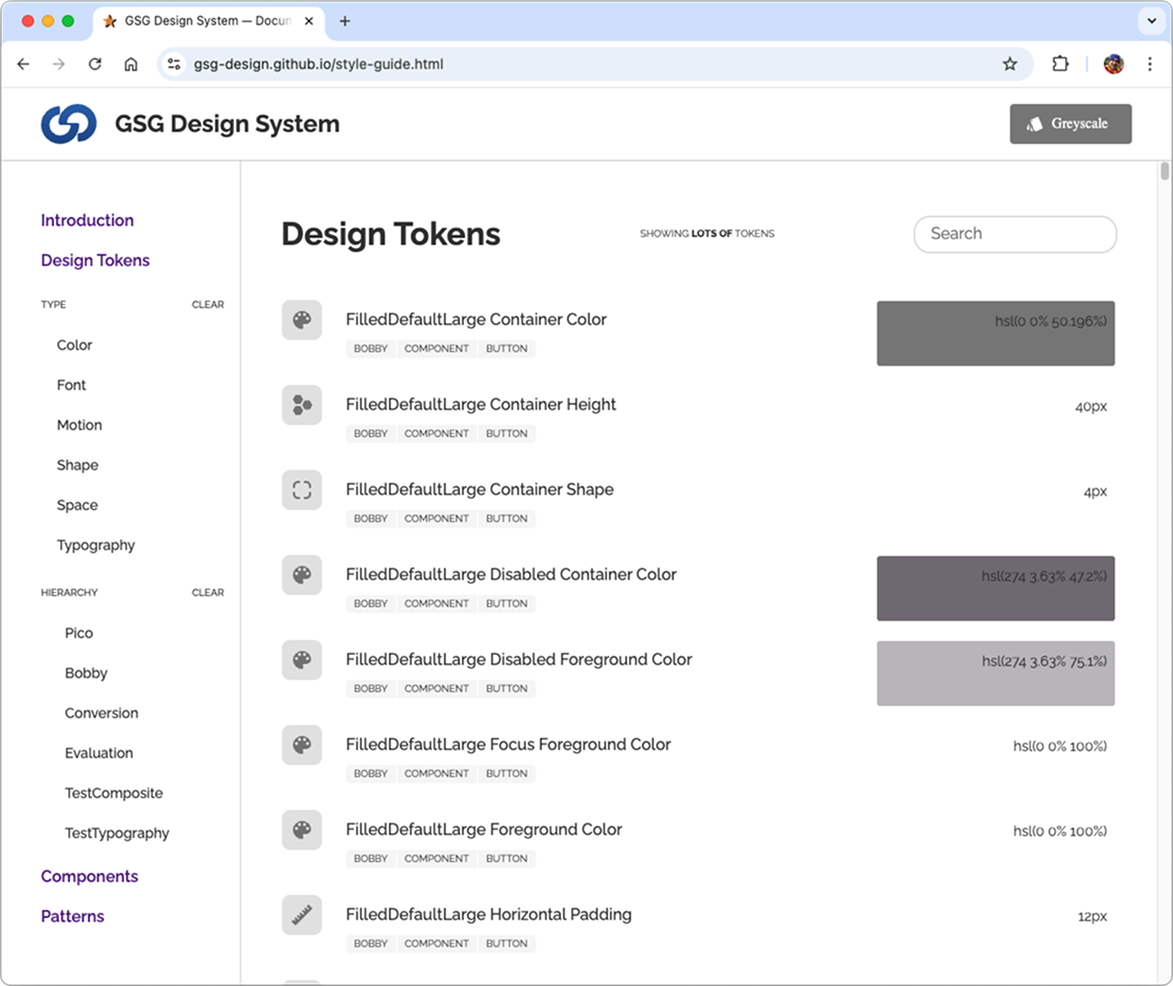Viewport: 1173px width, 986px height.
Task: Click CLEAR next to the TYPE filters
Action: [208, 305]
